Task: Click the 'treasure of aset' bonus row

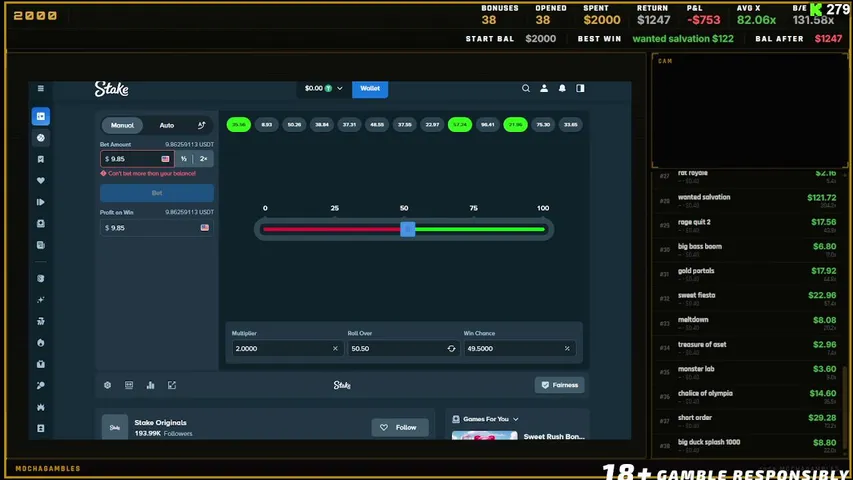Action: 748,348
